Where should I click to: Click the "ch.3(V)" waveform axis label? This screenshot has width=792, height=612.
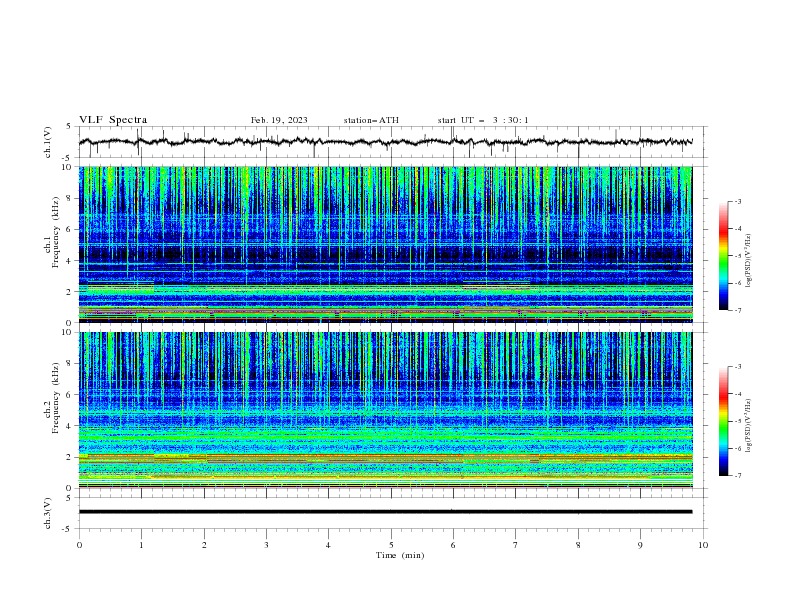pyautogui.click(x=48, y=513)
